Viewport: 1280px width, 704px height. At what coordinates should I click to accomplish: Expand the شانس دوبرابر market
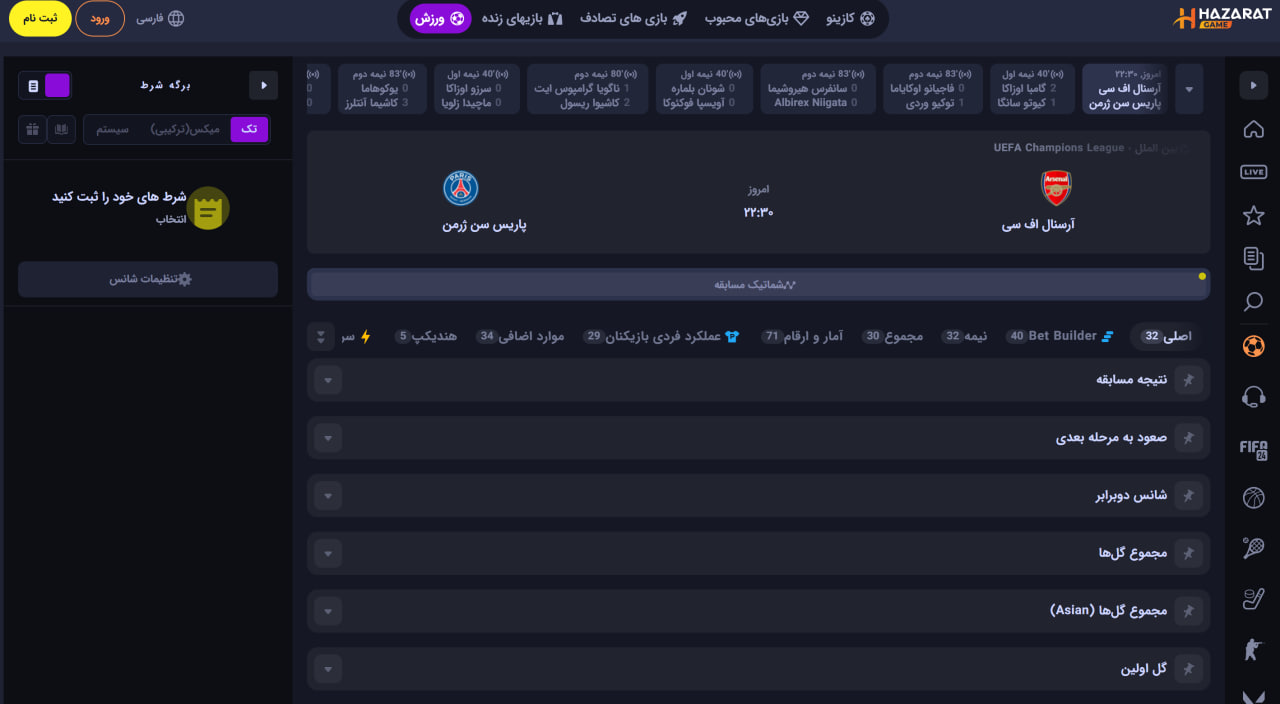(328, 495)
